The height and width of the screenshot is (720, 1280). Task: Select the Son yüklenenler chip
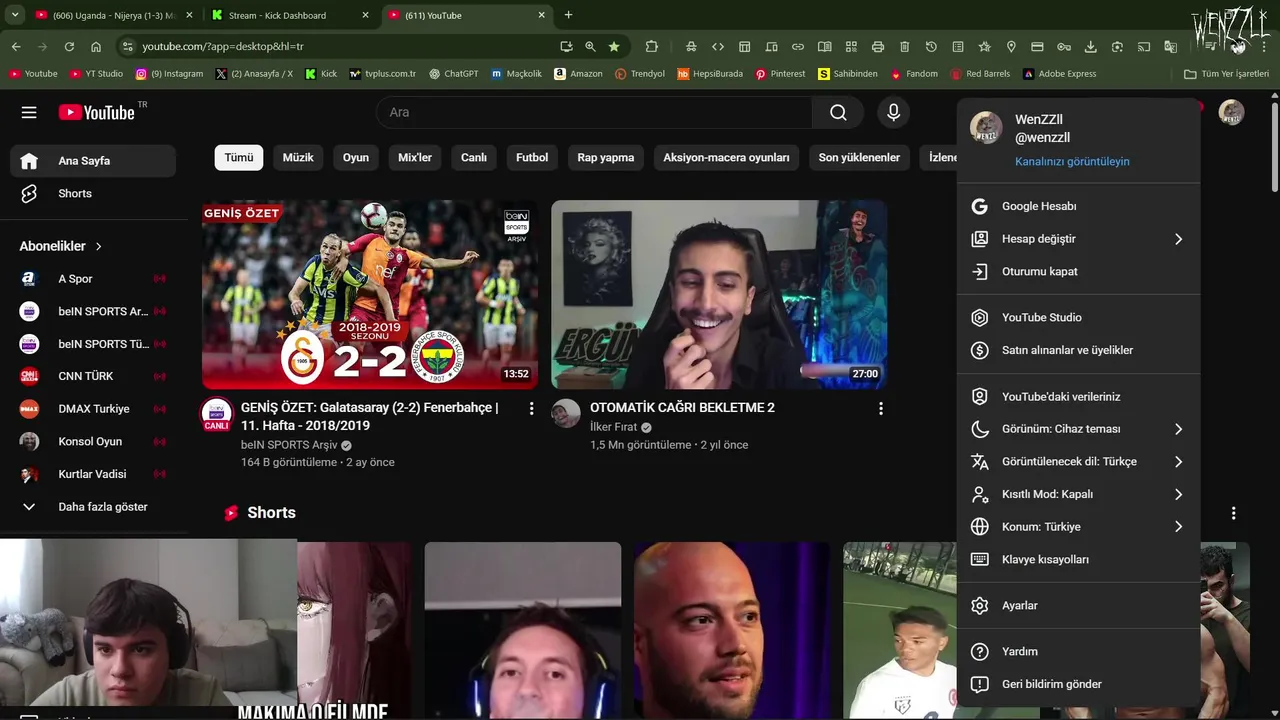(x=859, y=157)
